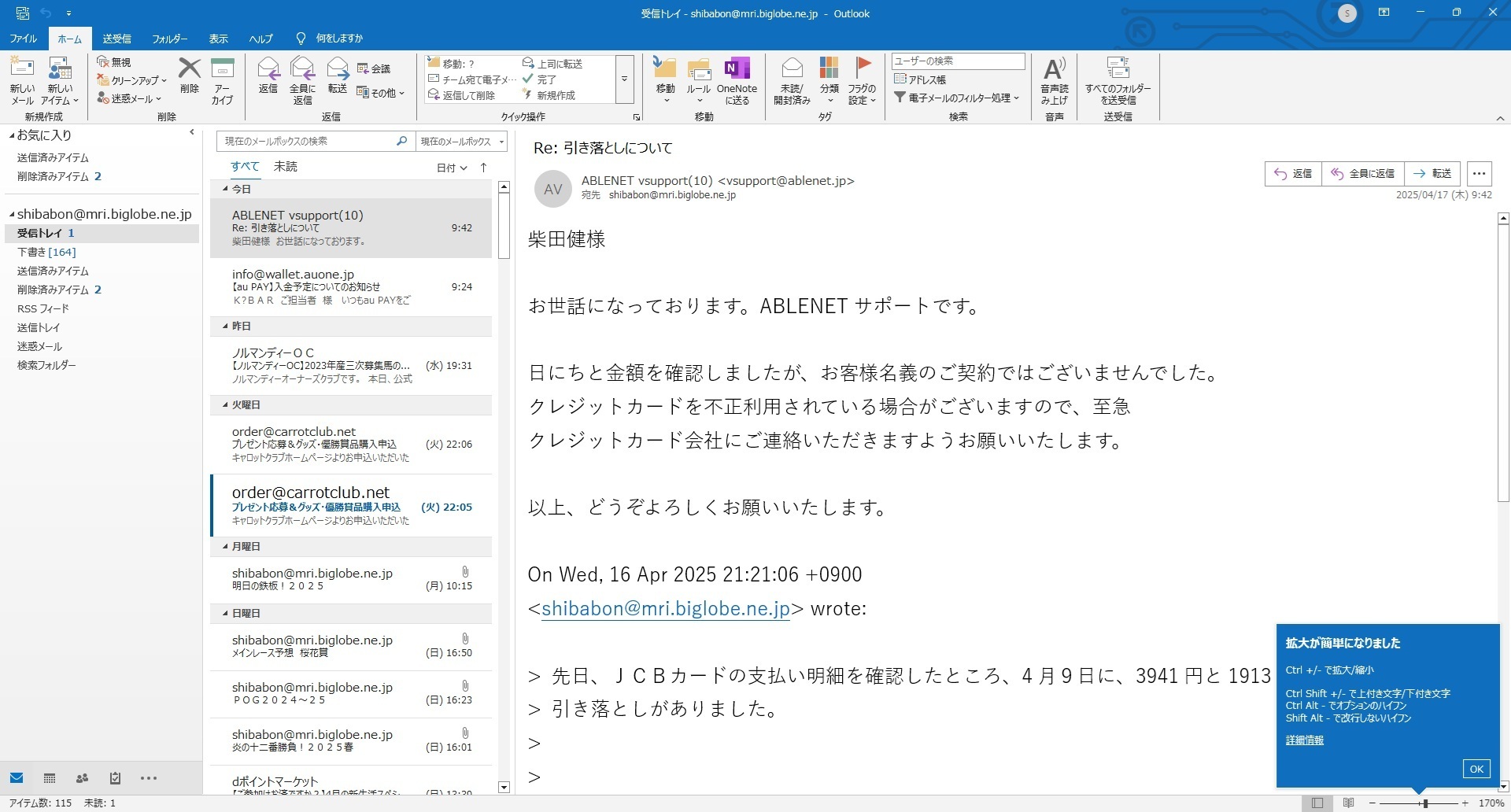Open the 何をしますか tell-me lightbulb

[x=301, y=38]
